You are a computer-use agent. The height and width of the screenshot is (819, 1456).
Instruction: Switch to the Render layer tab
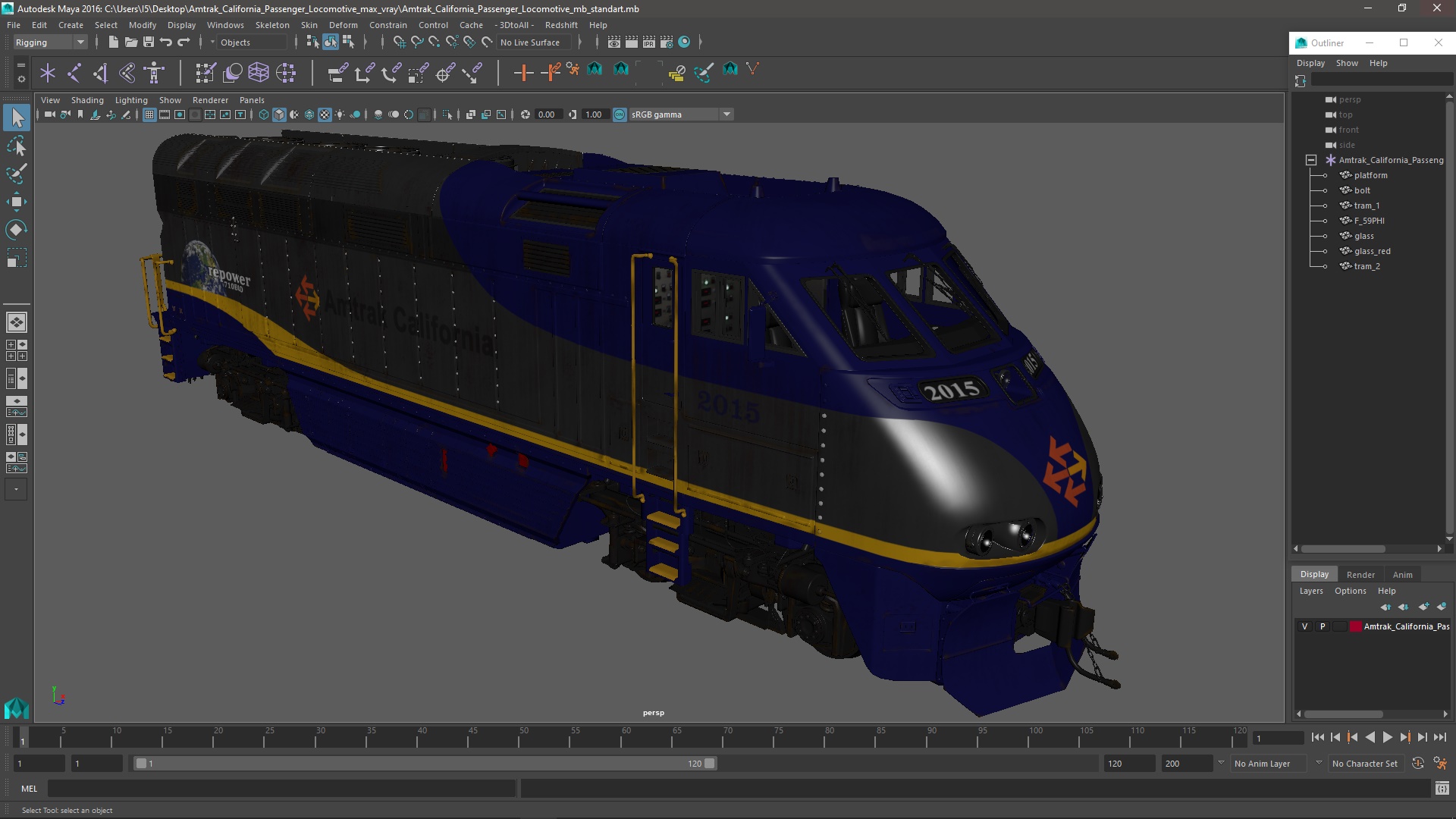(x=1360, y=575)
